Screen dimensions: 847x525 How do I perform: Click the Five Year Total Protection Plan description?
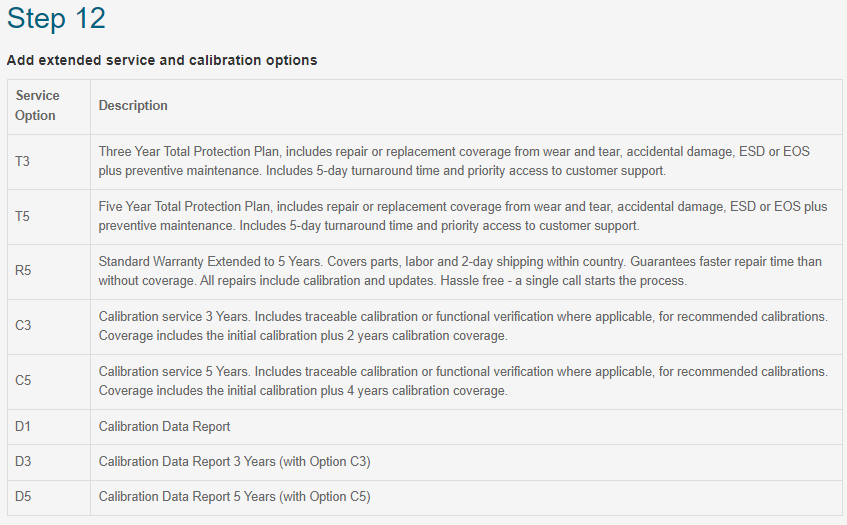tap(462, 216)
